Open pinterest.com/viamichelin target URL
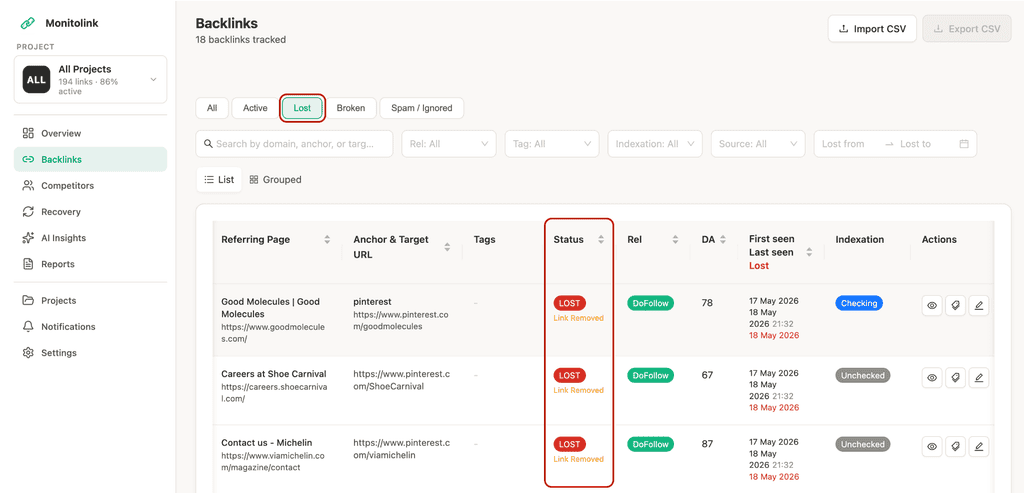The image size is (1024, 493). (402, 449)
